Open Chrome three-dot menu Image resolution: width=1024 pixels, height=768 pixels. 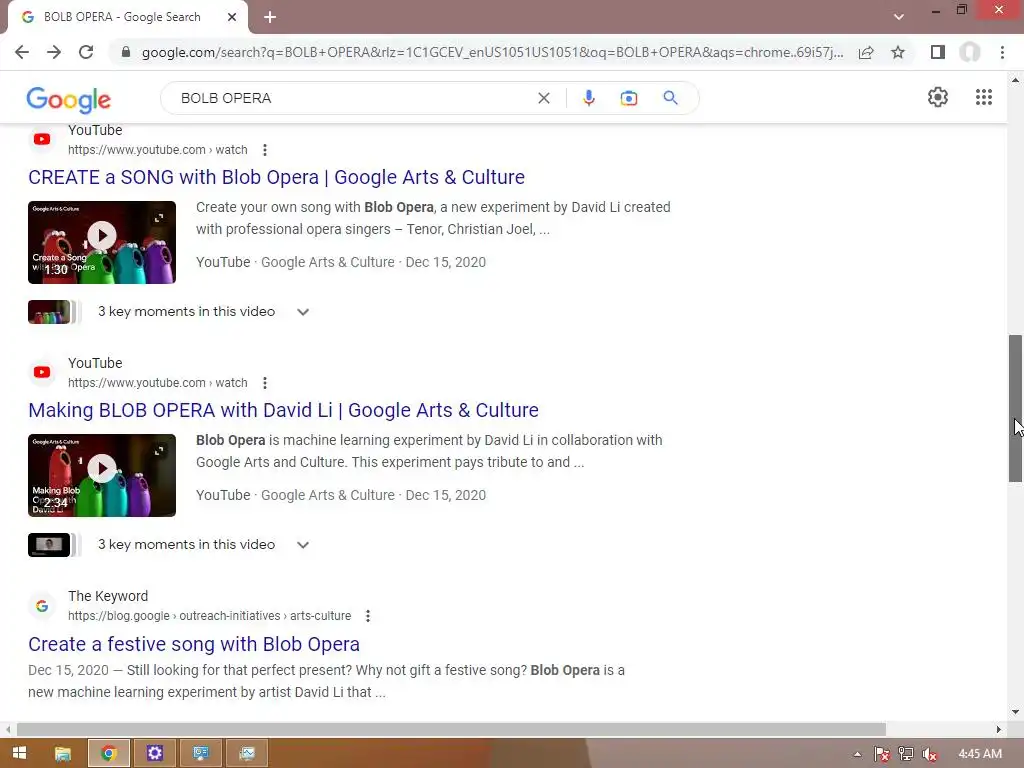pyautogui.click(x=1002, y=52)
